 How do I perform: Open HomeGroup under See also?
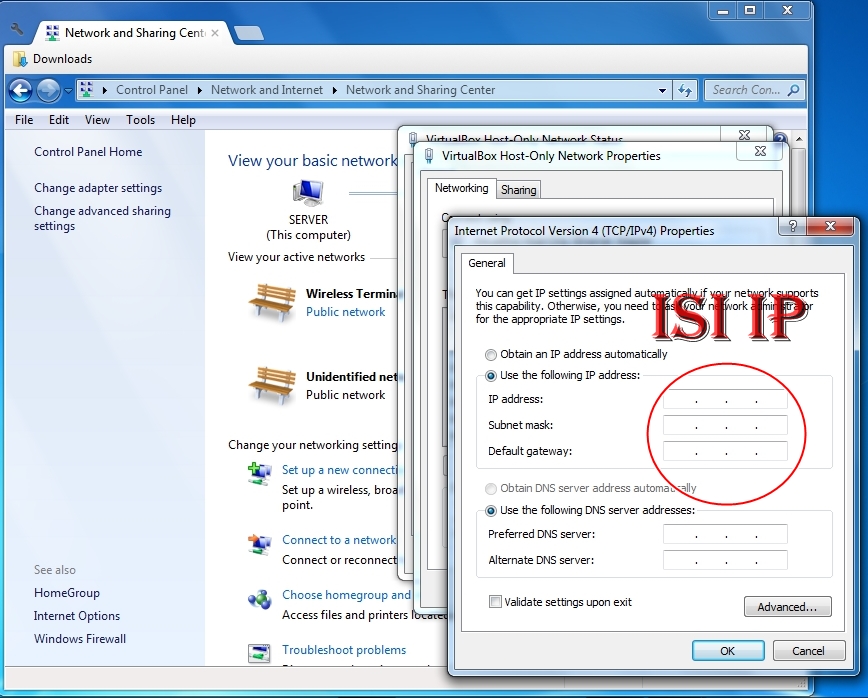pos(66,593)
